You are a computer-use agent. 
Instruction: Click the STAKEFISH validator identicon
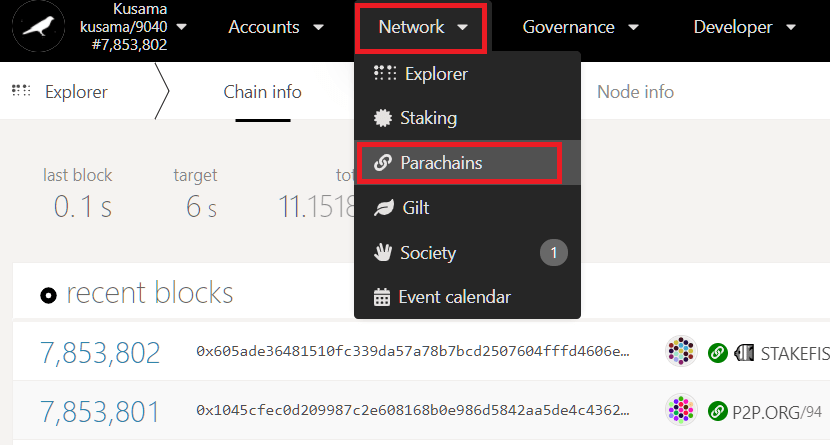(x=681, y=352)
